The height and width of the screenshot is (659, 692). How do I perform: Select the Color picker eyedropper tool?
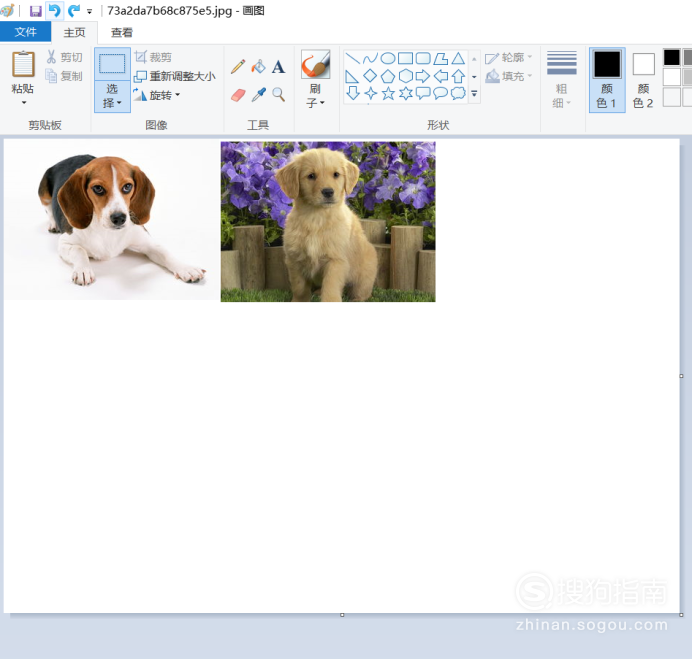[259, 94]
